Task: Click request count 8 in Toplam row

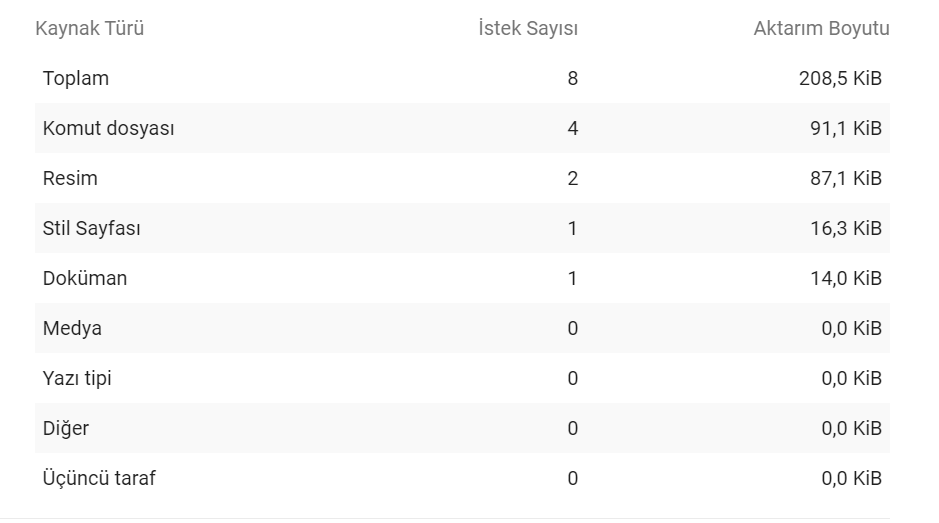Action: [573, 78]
